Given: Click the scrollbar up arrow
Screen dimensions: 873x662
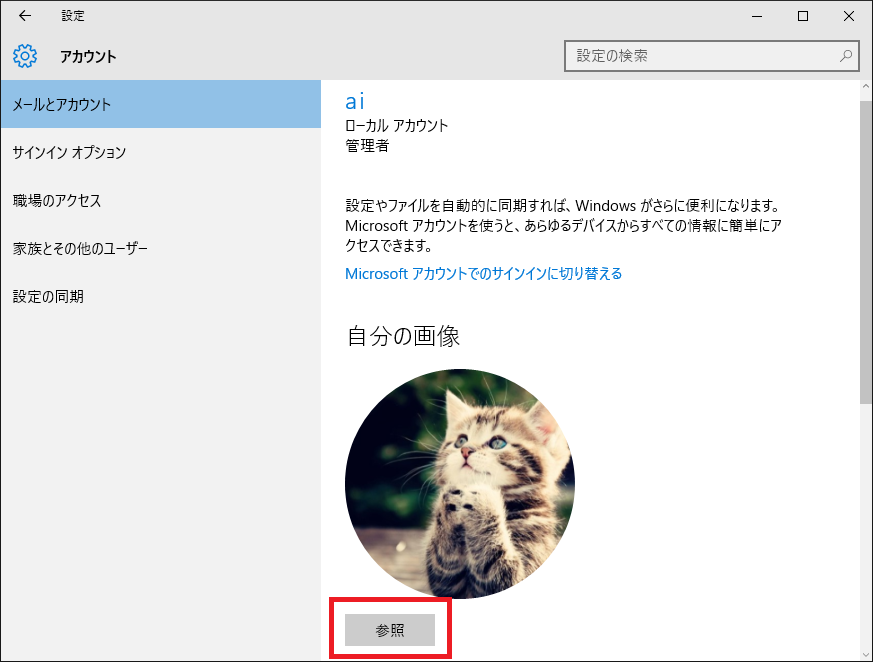Looking at the screenshot, I should tap(866, 89).
